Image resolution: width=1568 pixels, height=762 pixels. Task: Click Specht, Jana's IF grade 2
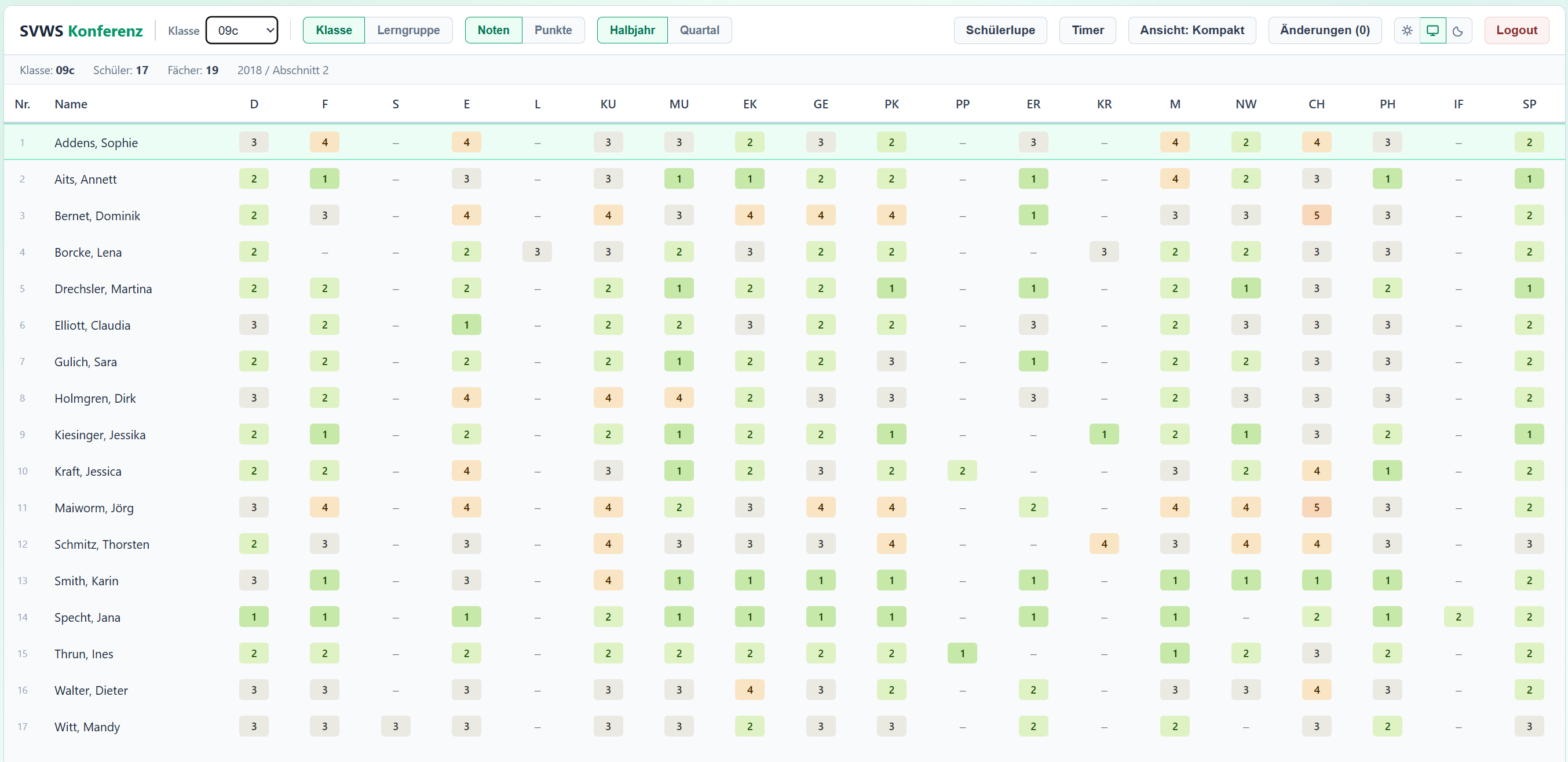coord(1458,617)
